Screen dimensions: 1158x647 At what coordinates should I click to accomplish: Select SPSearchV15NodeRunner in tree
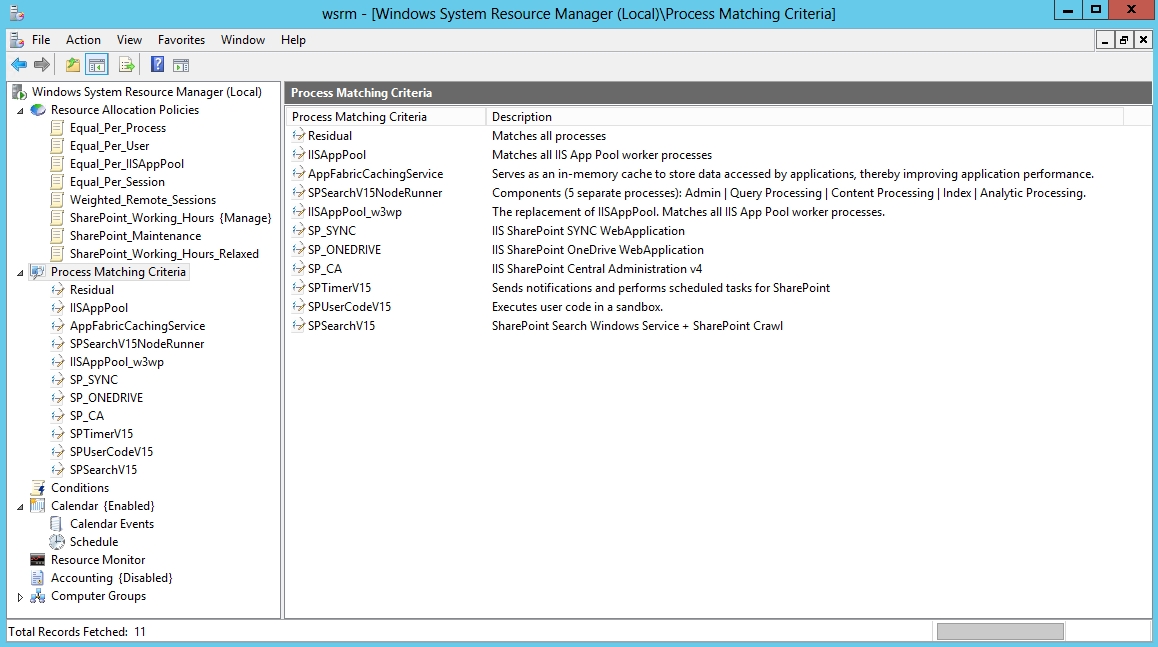pyautogui.click(x=137, y=344)
